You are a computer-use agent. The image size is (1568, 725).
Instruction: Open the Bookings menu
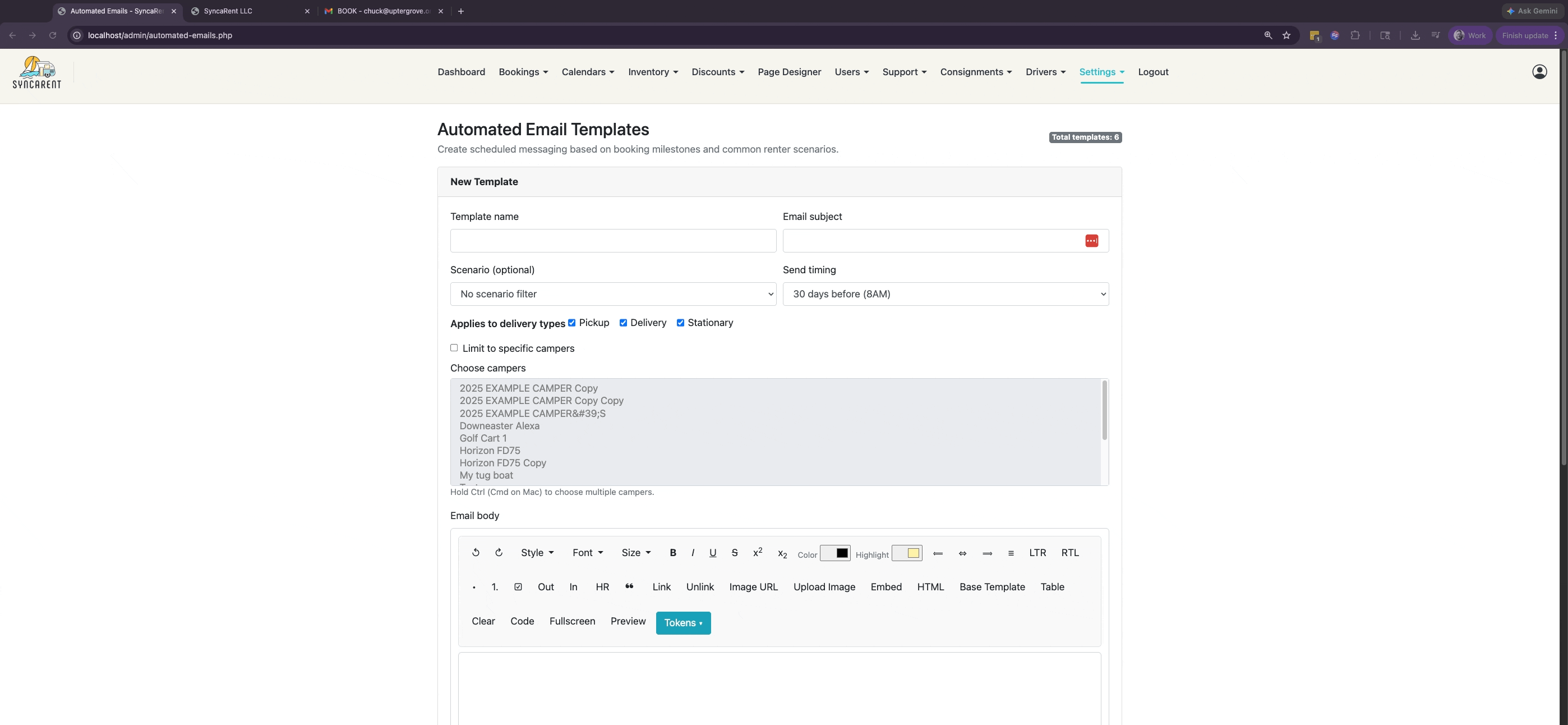523,72
